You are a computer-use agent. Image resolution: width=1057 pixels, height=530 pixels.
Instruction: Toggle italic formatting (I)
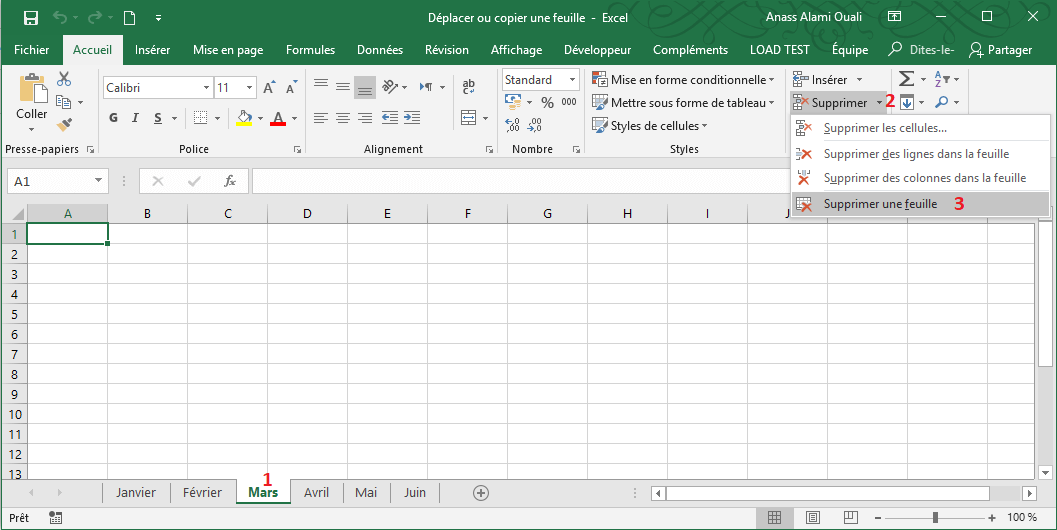click(x=137, y=118)
